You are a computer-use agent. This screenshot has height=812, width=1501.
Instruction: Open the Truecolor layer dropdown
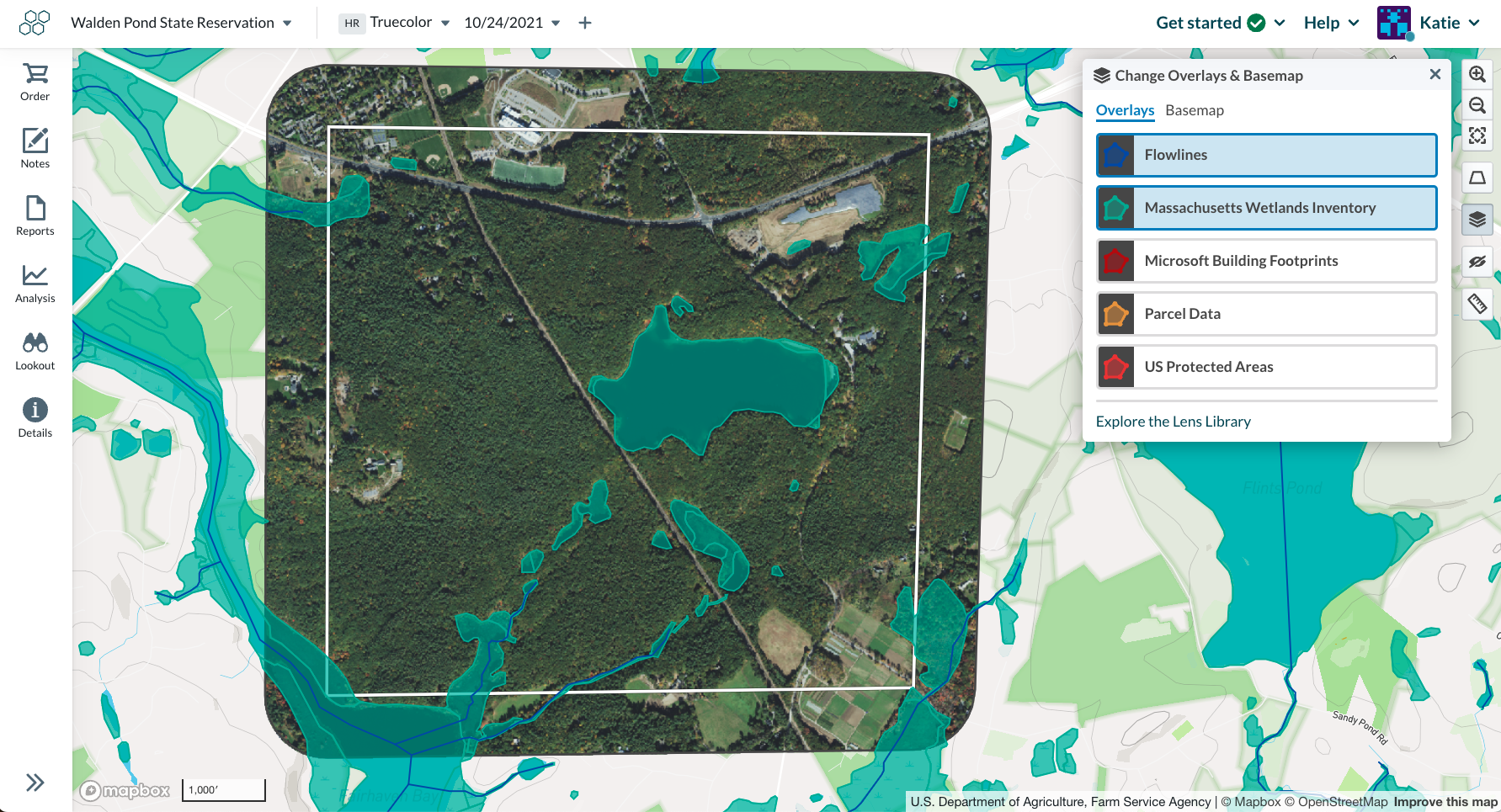point(409,23)
